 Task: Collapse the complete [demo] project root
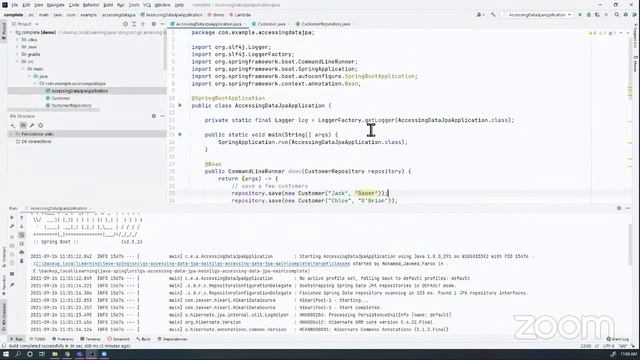click(12, 32)
